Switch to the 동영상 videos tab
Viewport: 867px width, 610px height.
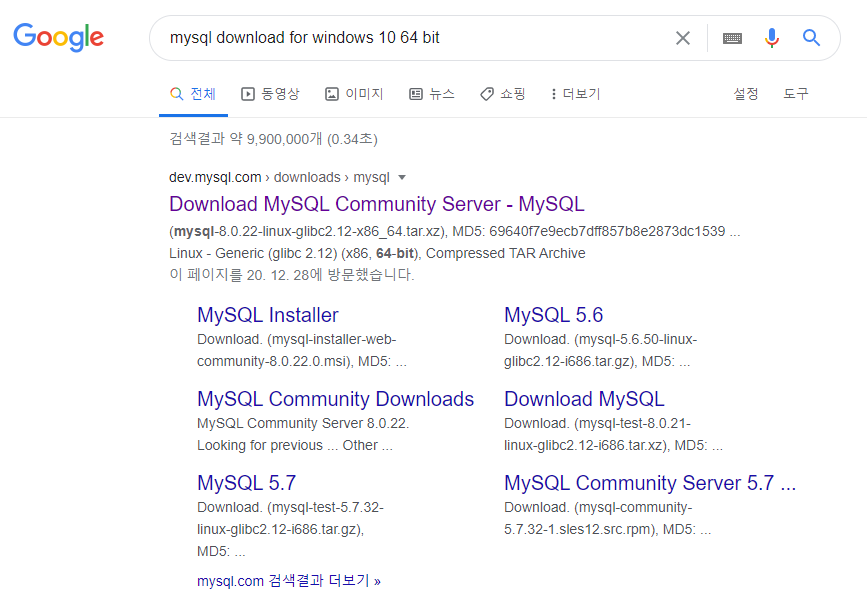[270, 94]
